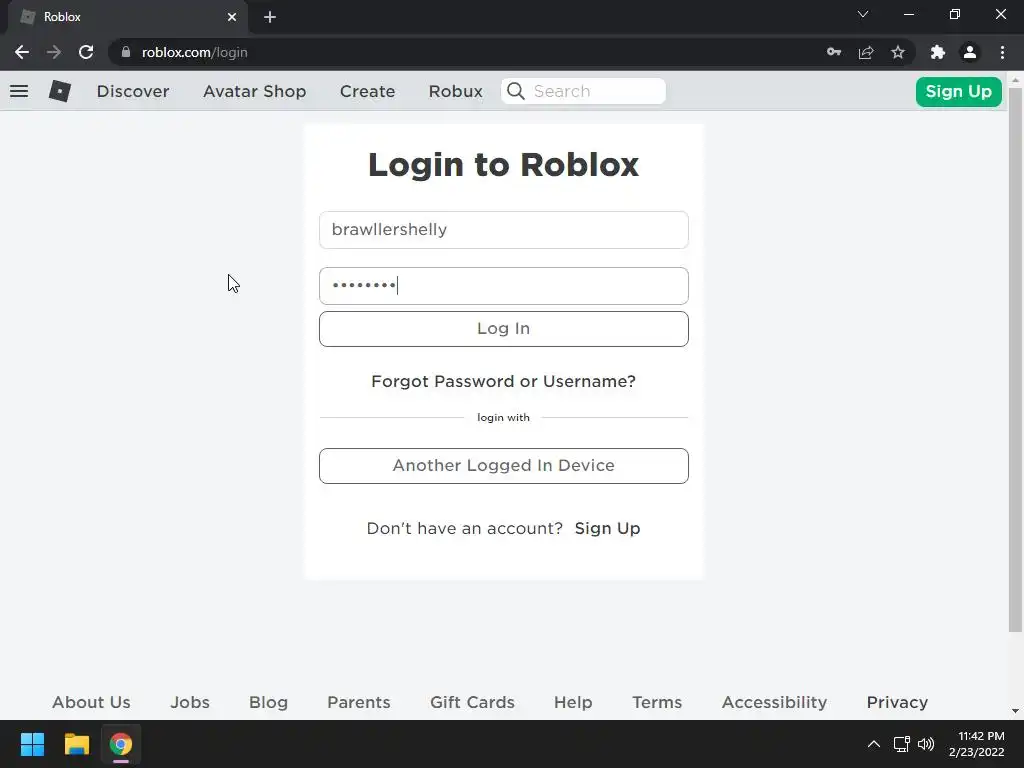Click the network tray icon
The height and width of the screenshot is (768, 1024).
(902, 744)
